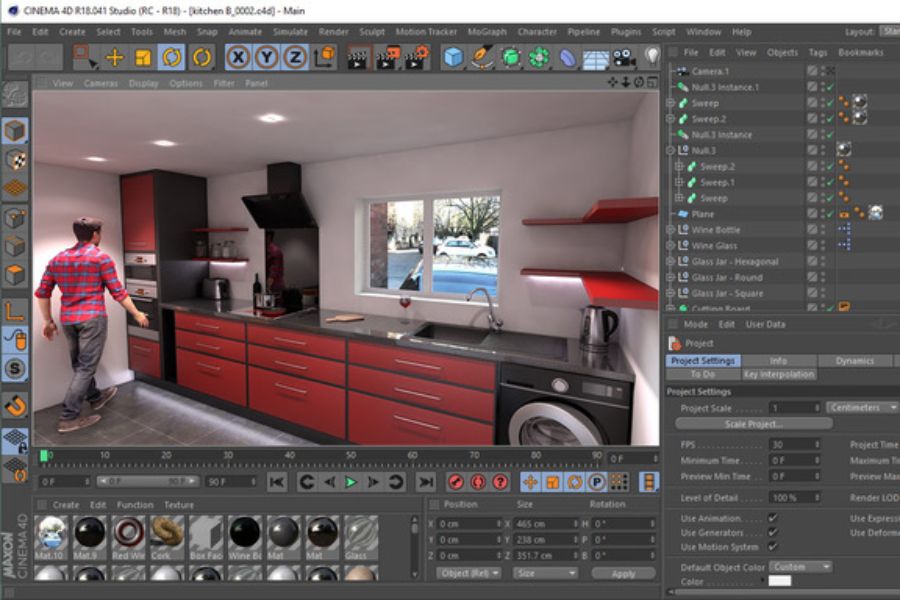Select the Rotate tool
The height and width of the screenshot is (600, 900).
[x=171, y=57]
